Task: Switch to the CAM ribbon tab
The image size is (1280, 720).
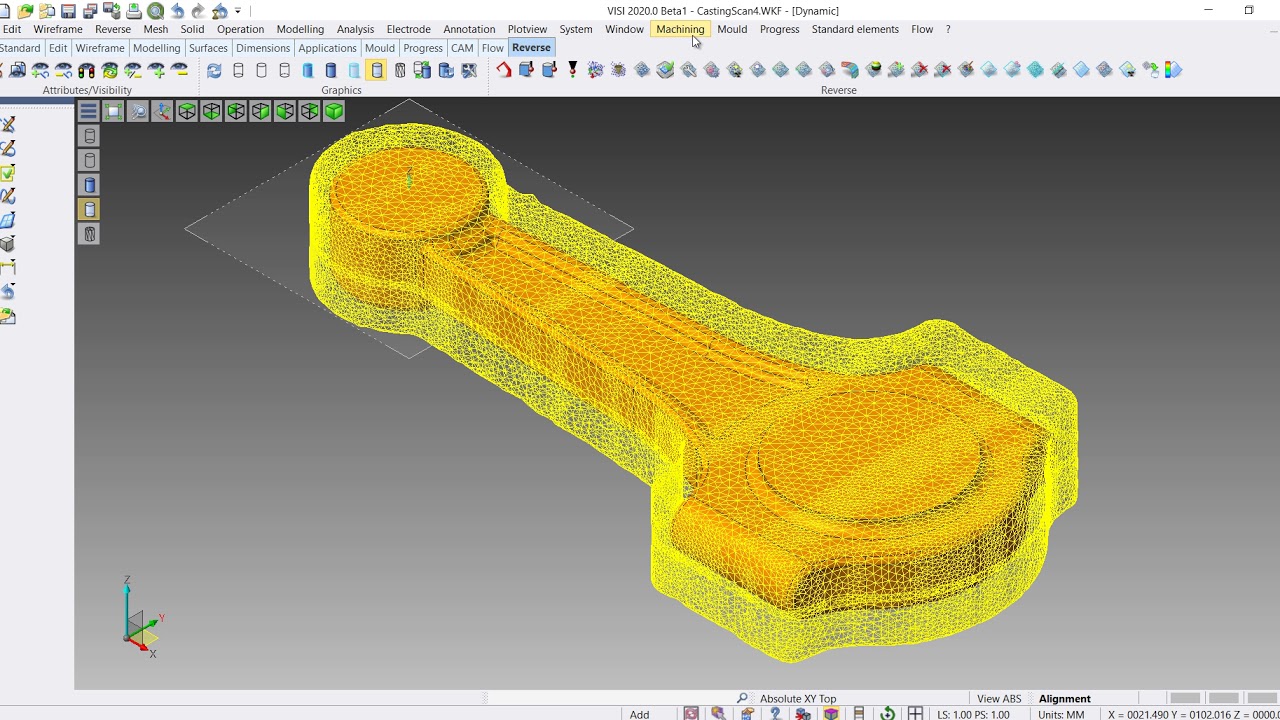Action: [x=462, y=48]
